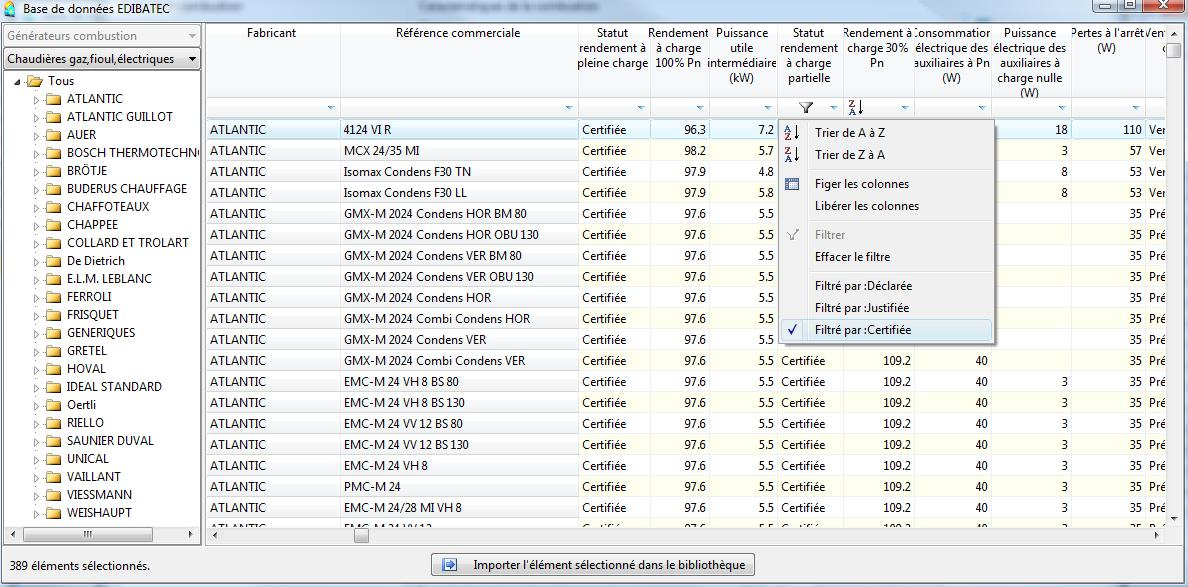Click the blue arrow icon on the import button

click(x=449, y=564)
